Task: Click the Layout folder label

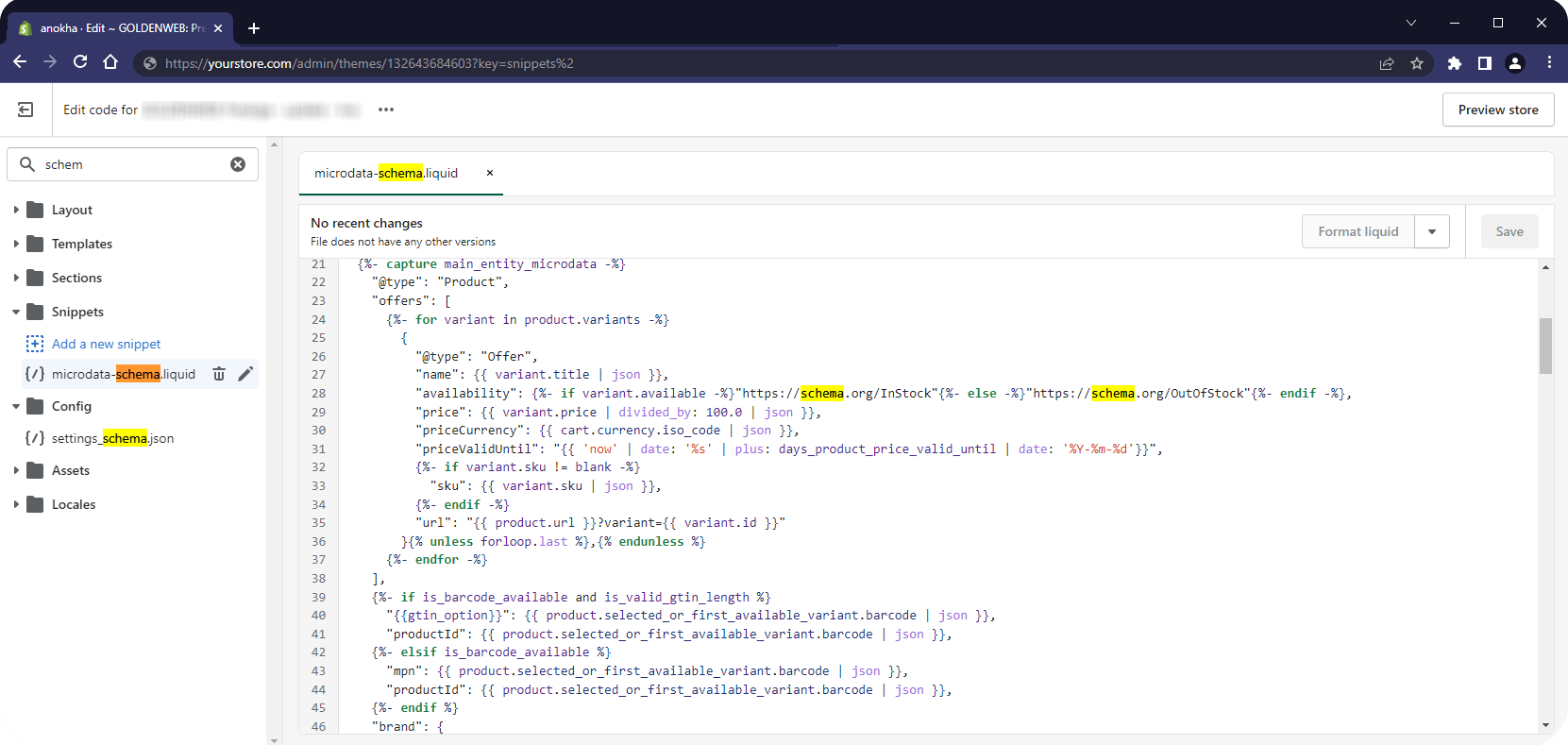Action: (x=72, y=210)
